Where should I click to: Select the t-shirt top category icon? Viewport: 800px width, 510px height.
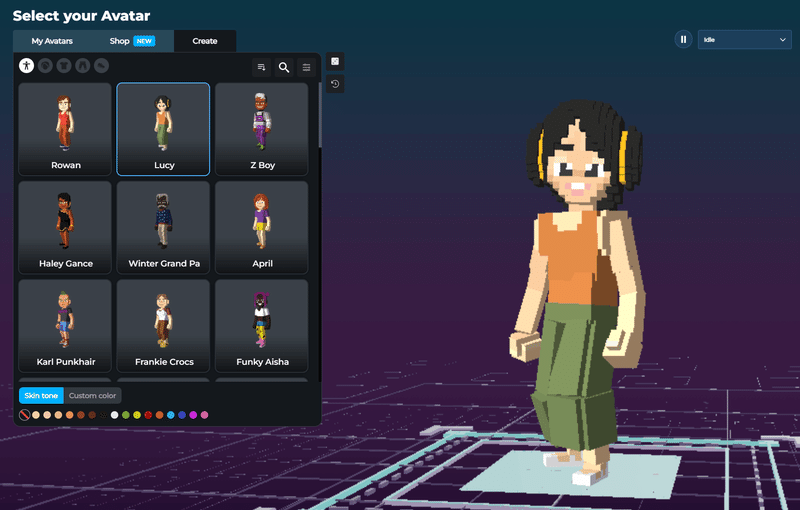tap(64, 65)
